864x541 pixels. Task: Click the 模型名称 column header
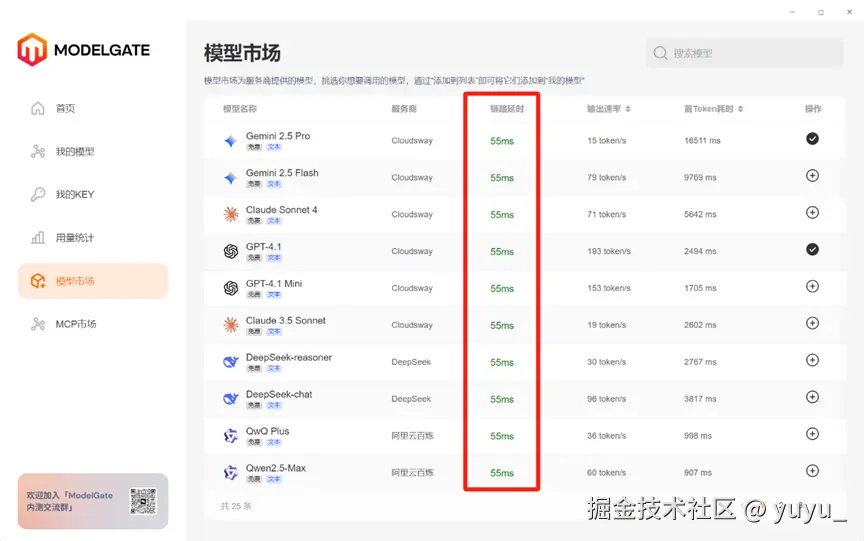click(240, 109)
